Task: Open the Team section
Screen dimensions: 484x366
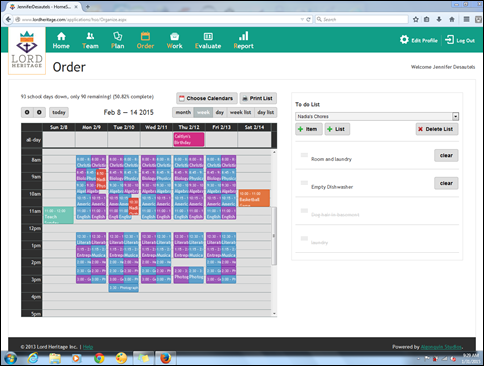Action: 90,40
